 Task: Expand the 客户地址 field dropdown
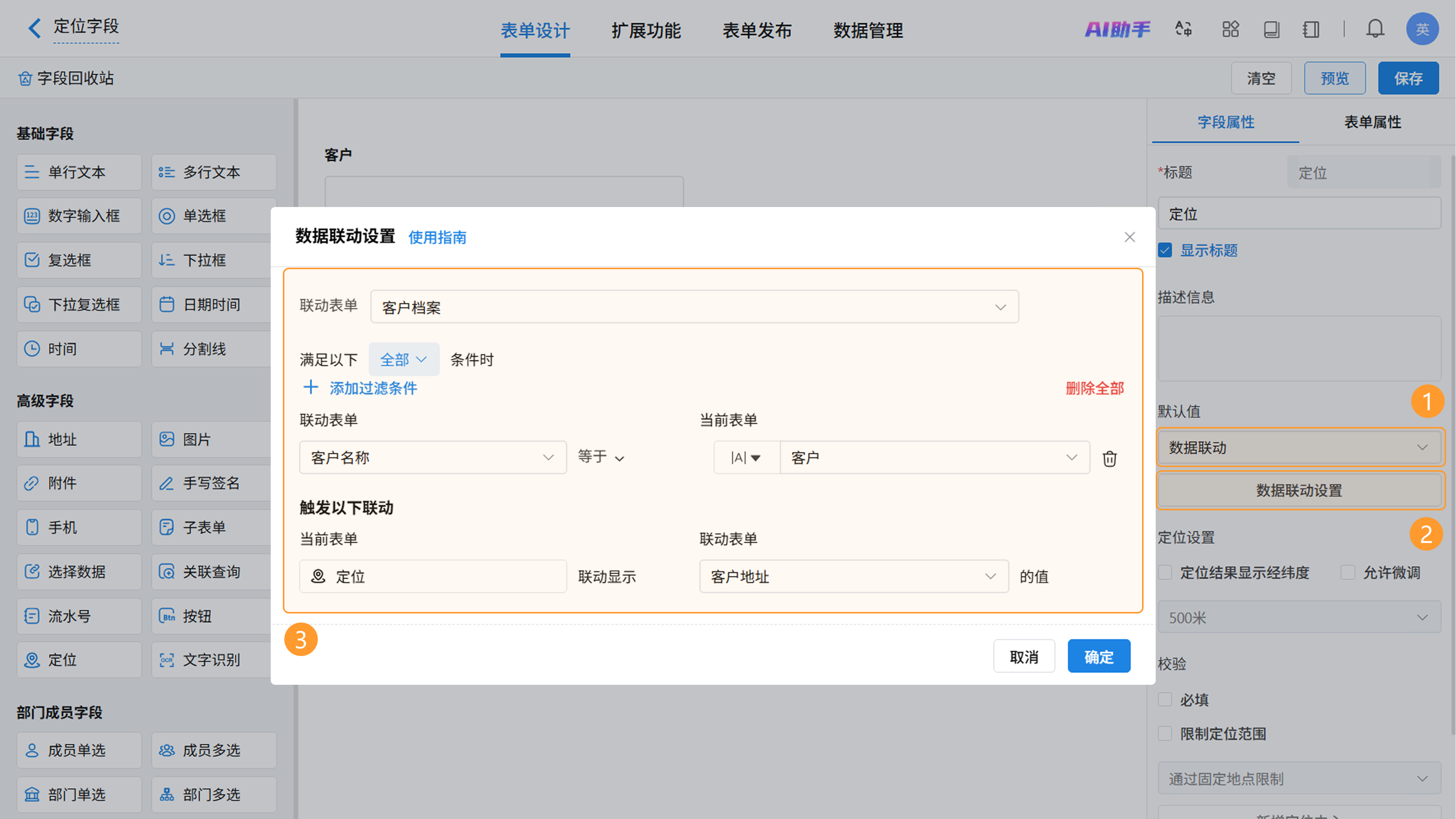point(854,576)
